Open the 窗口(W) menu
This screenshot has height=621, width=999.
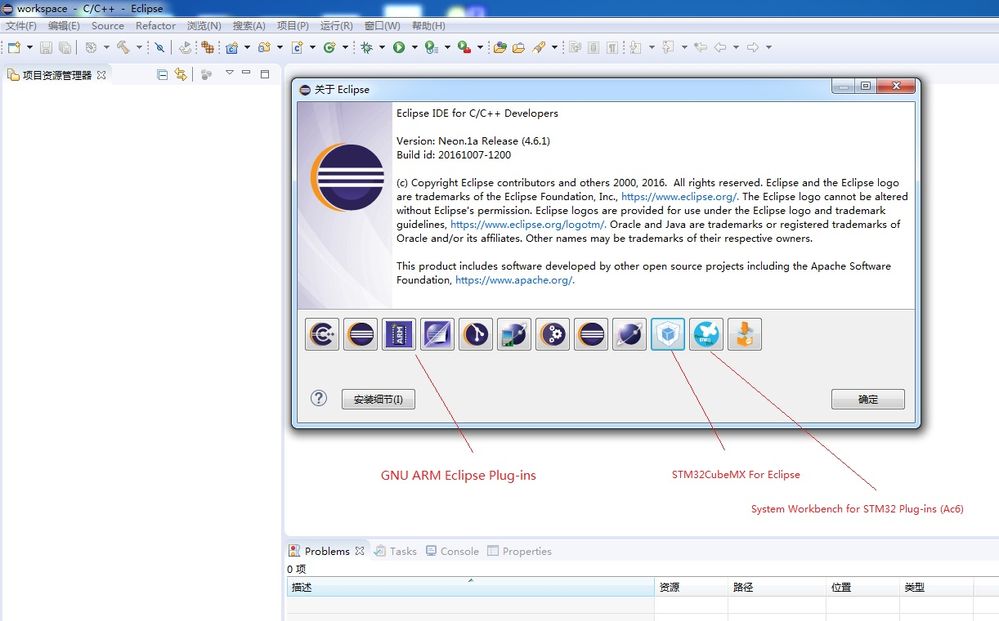(x=382, y=26)
